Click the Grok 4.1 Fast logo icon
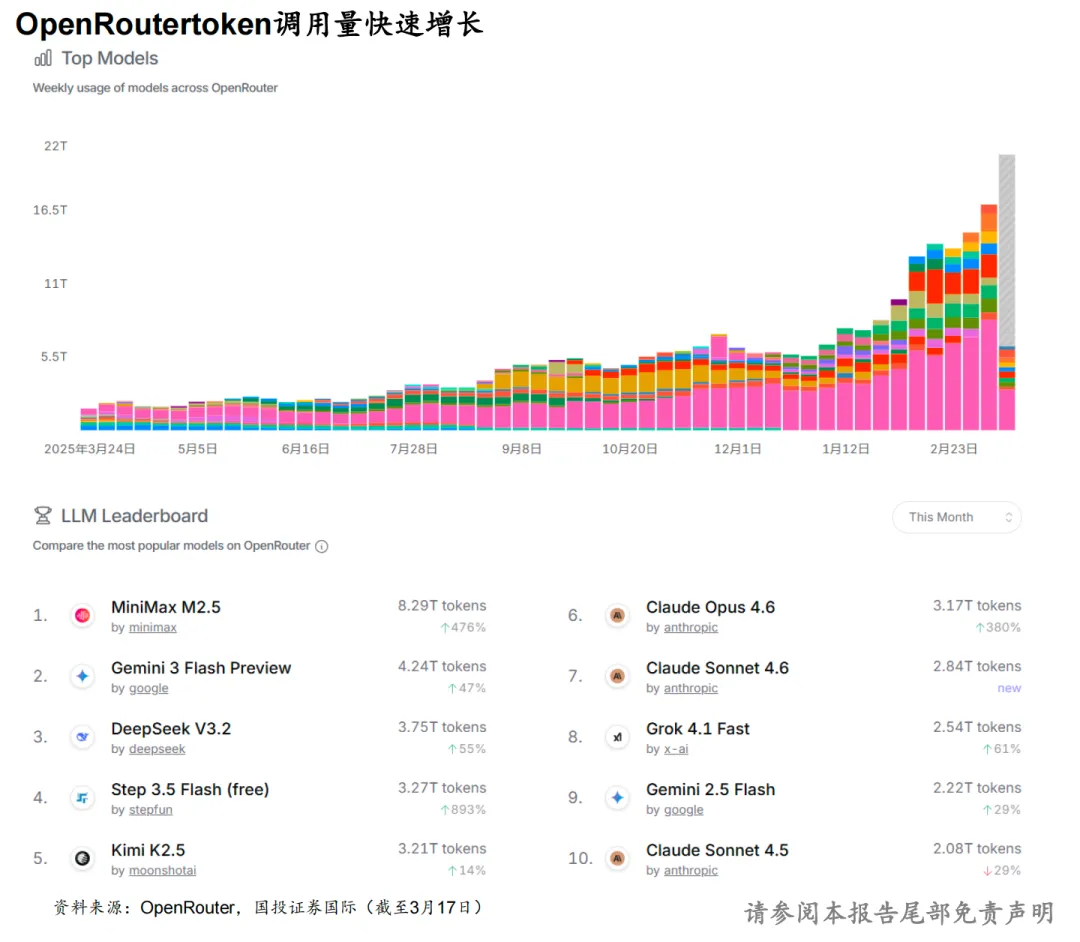The image size is (1080, 942). coord(618,737)
